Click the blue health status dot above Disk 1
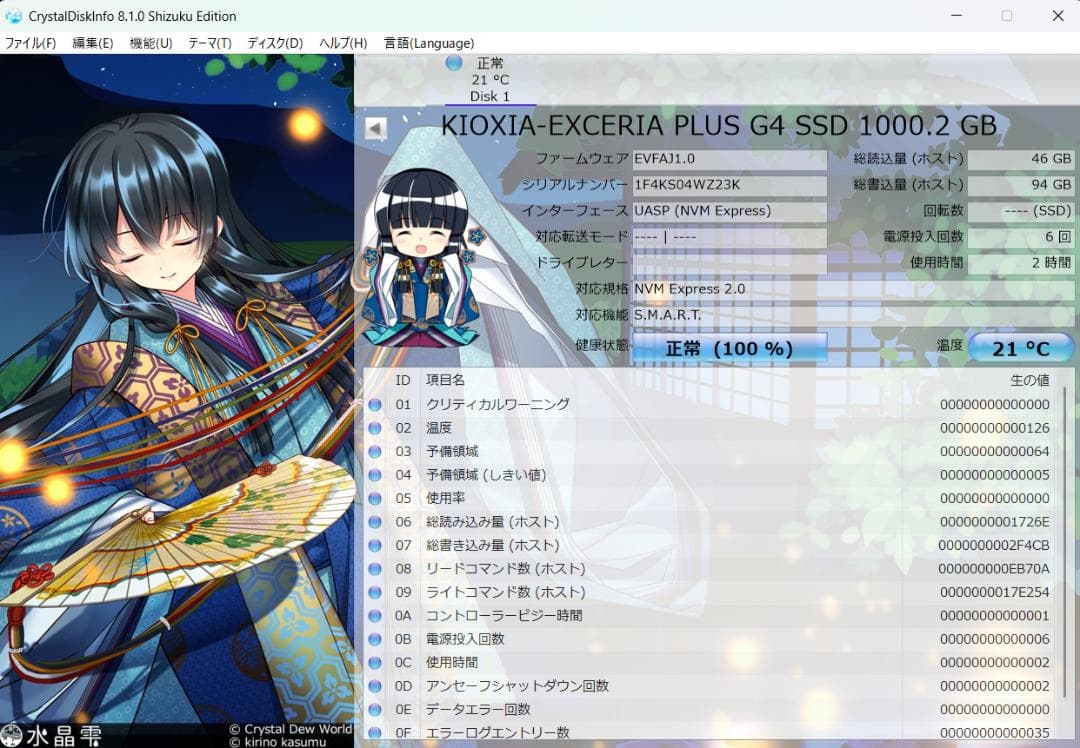 click(x=452, y=64)
